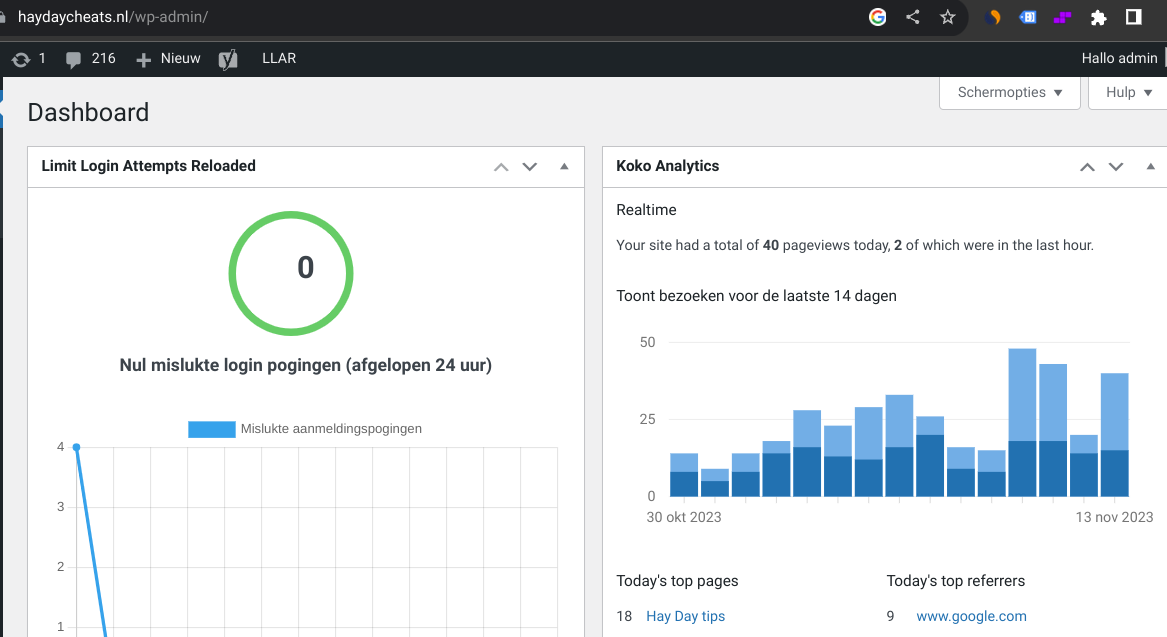
Task: Toggle the browser side panel icon
Action: pyautogui.click(x=1134, y=17)
